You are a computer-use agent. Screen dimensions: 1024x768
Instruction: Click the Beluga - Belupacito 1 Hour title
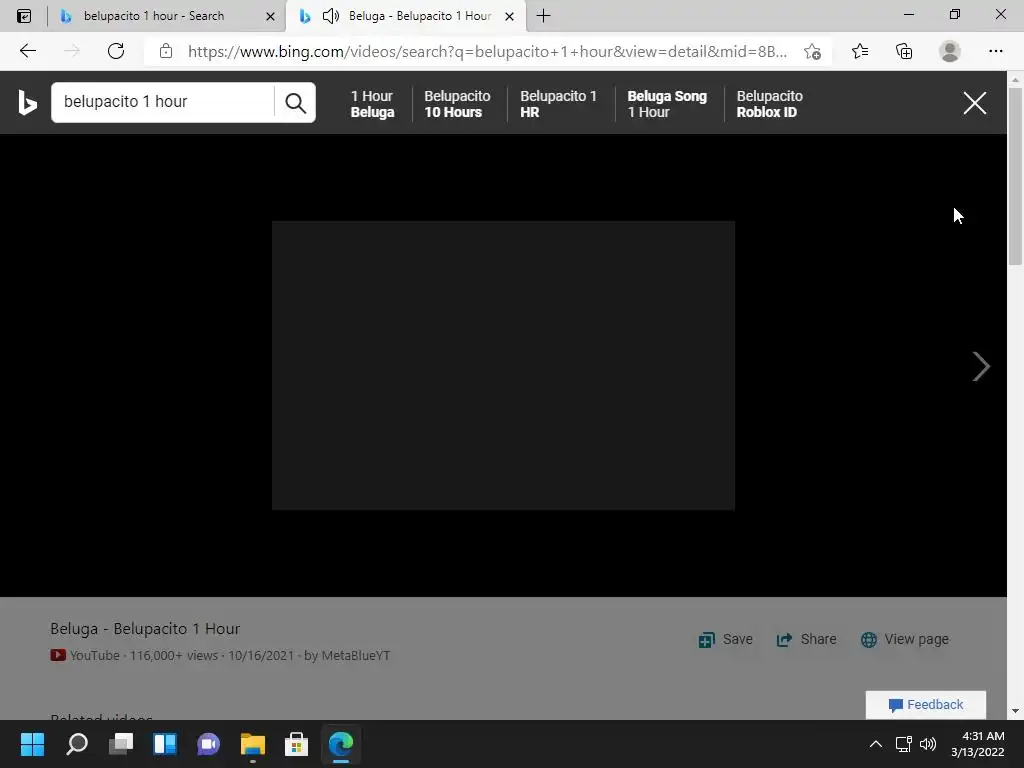[145, 629]
